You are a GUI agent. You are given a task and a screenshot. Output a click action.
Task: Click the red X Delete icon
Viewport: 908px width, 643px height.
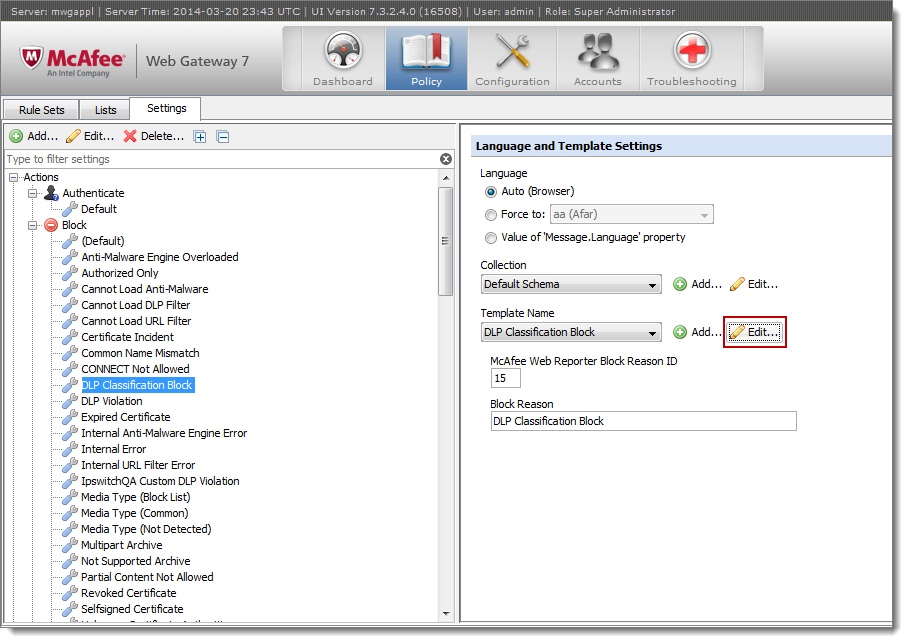point(130,137)
